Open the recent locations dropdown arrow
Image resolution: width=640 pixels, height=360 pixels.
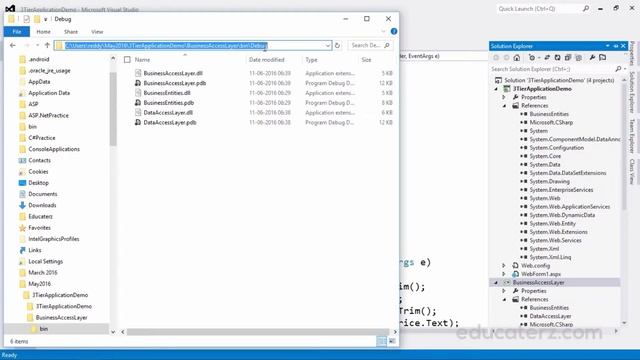[x=38, y=45]
